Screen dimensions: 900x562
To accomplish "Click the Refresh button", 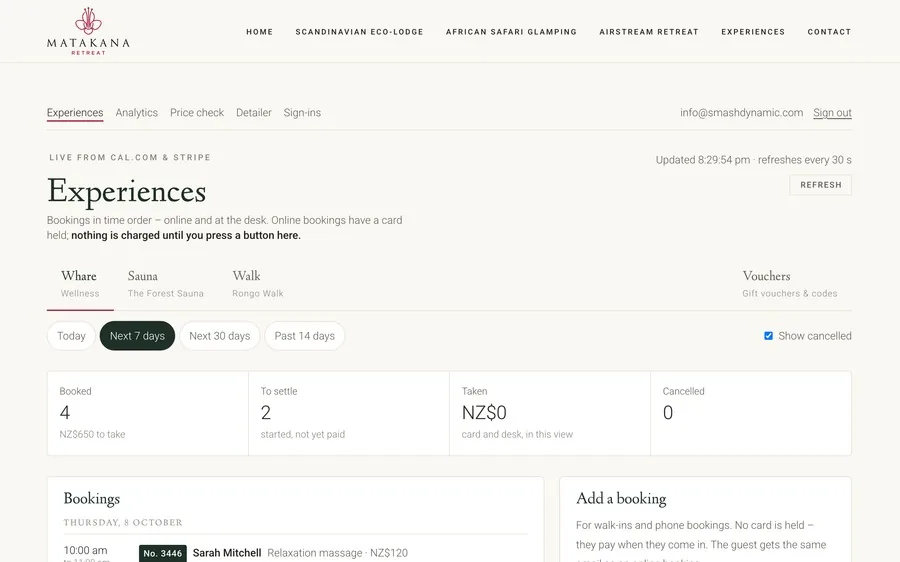I will click(x=821, y=185).
